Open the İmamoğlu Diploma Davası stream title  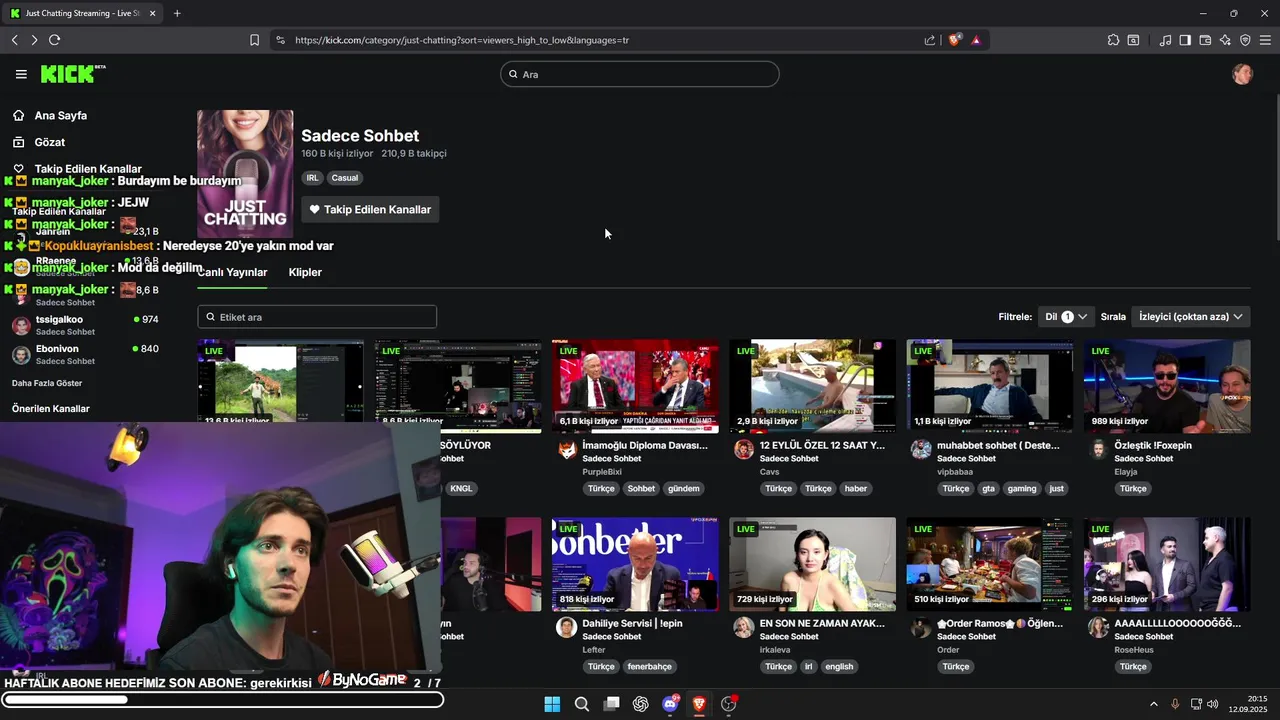pyautogui.click(x=645, y=445)
